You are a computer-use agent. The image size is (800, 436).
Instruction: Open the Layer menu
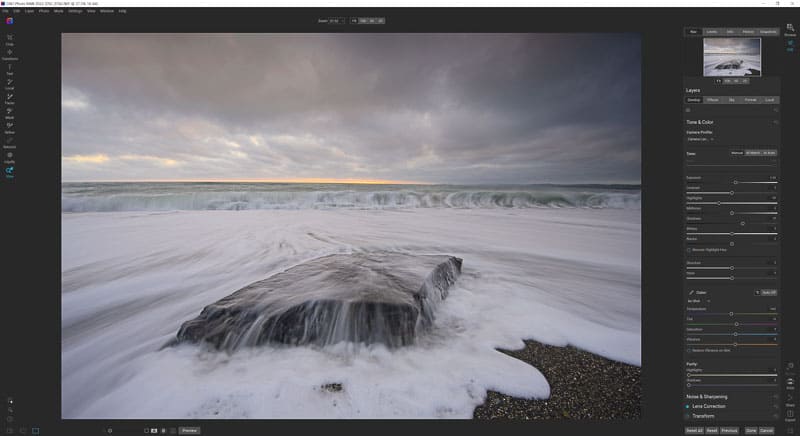[x=30, y=11]
